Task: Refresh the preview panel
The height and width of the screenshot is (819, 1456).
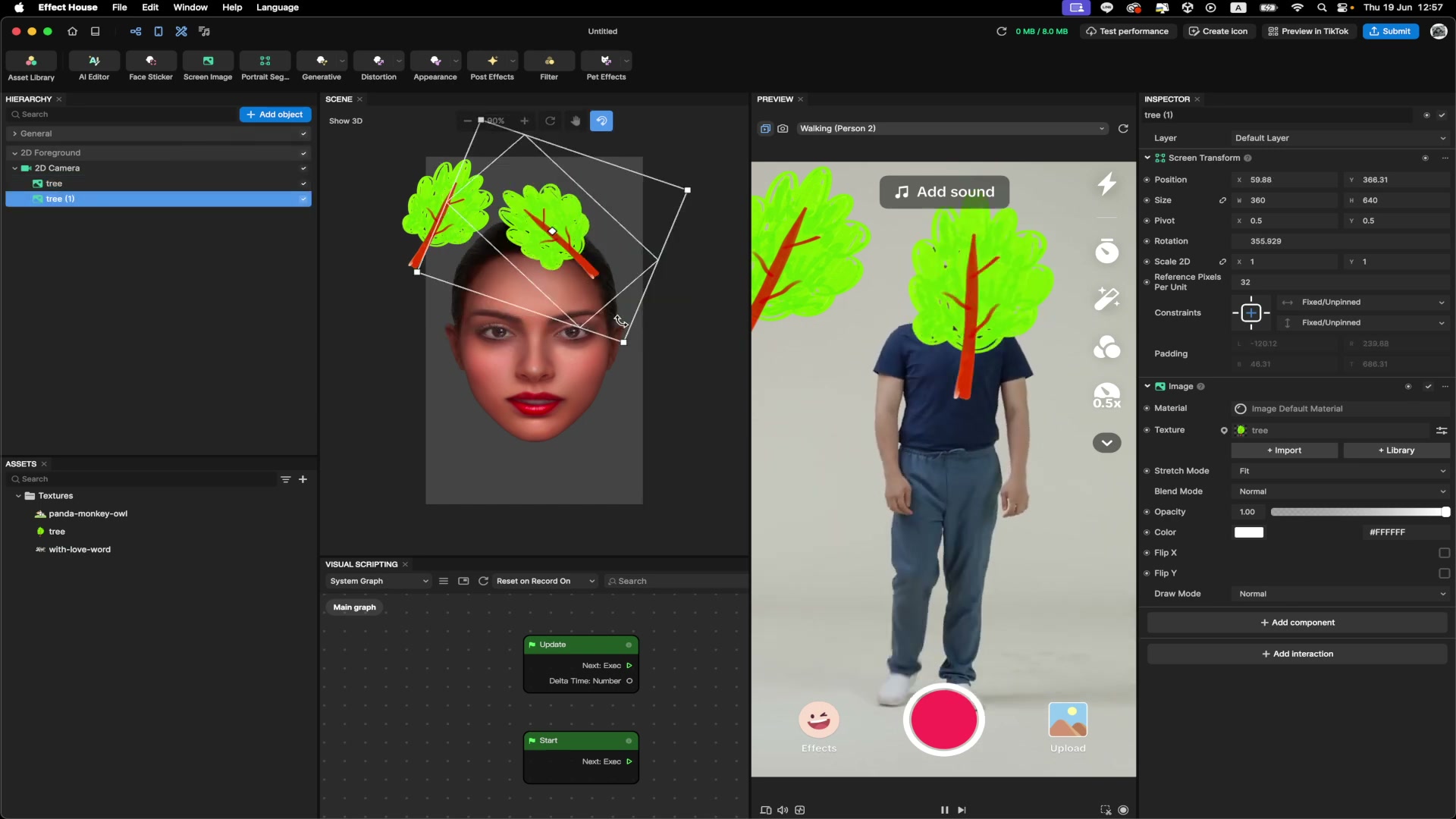Action: coord(1123,128)
